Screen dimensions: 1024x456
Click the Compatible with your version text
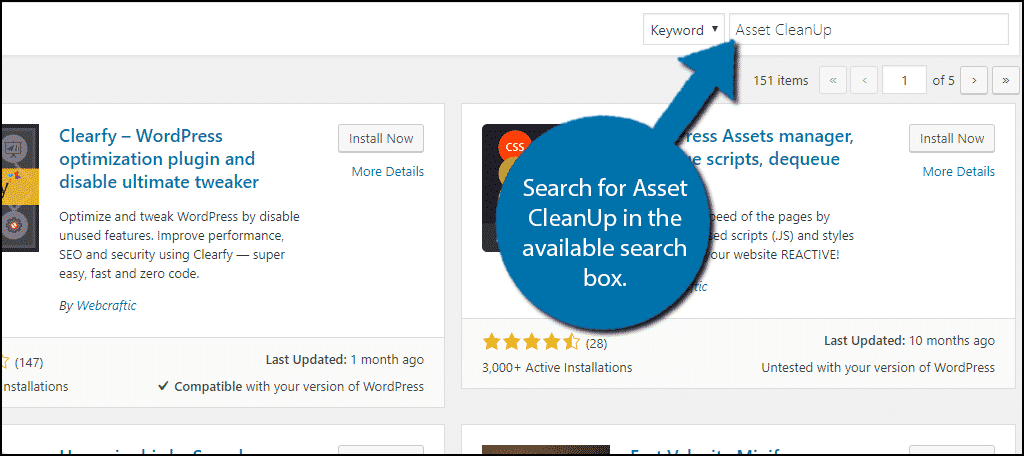[x=291, y=387]
